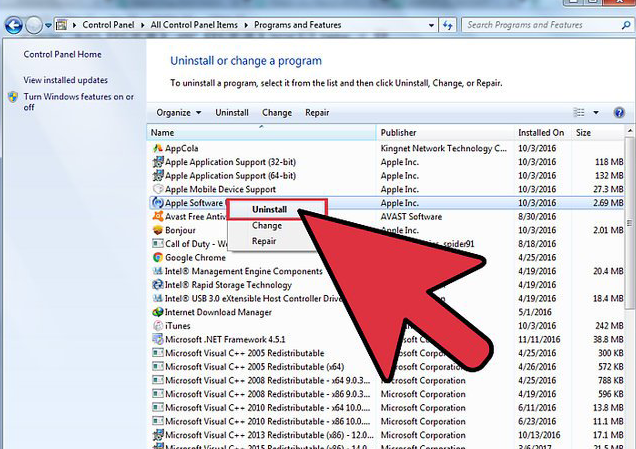This screenshot has height=449, width=636.
Task: Choose Repair in the context menu
Action: (264, 241)
